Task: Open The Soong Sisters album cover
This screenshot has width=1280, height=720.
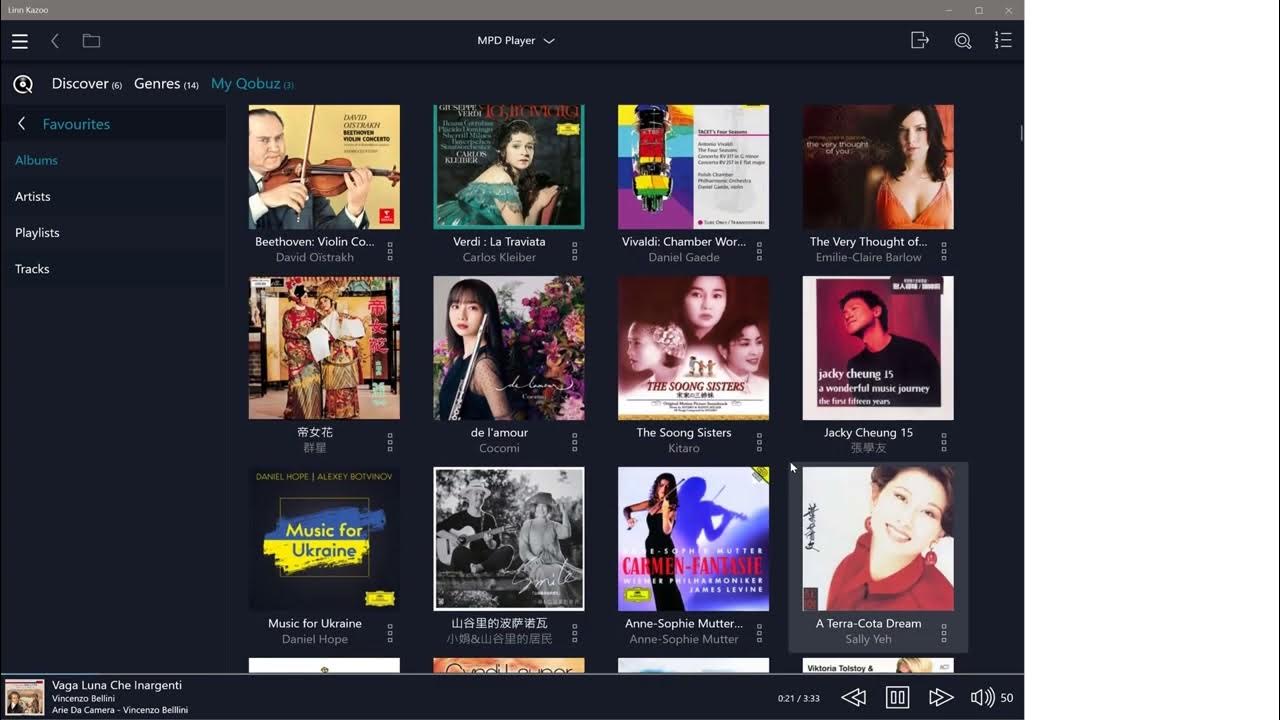Action: (x=693, y=348)
